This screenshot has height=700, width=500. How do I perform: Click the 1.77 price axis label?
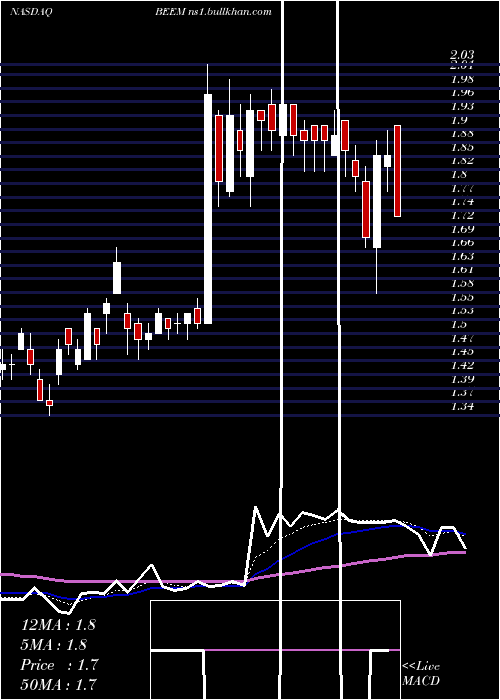(462, 188)
